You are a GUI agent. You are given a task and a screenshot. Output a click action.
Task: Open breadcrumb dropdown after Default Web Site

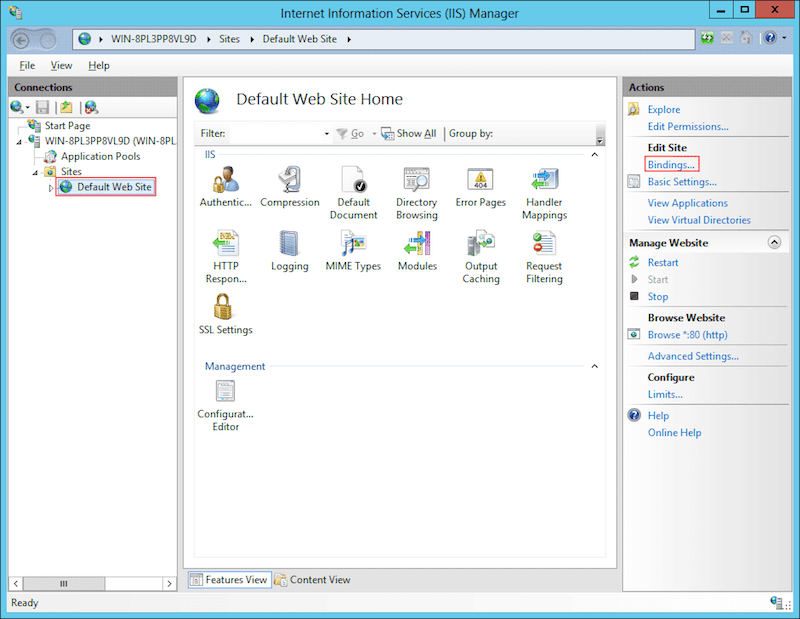[x=349, y=39]
